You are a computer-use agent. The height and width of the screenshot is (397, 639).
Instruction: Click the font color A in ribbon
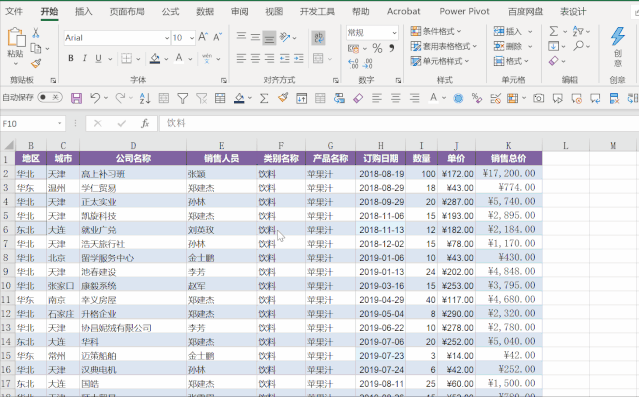179,59
